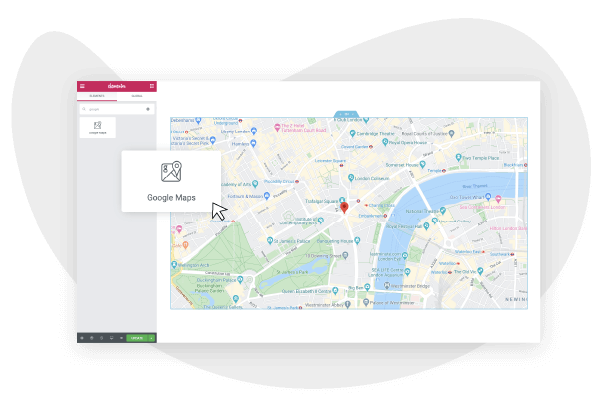Open the widgets grid icon in header
This screenshot has width=601, height=401.
152,86
